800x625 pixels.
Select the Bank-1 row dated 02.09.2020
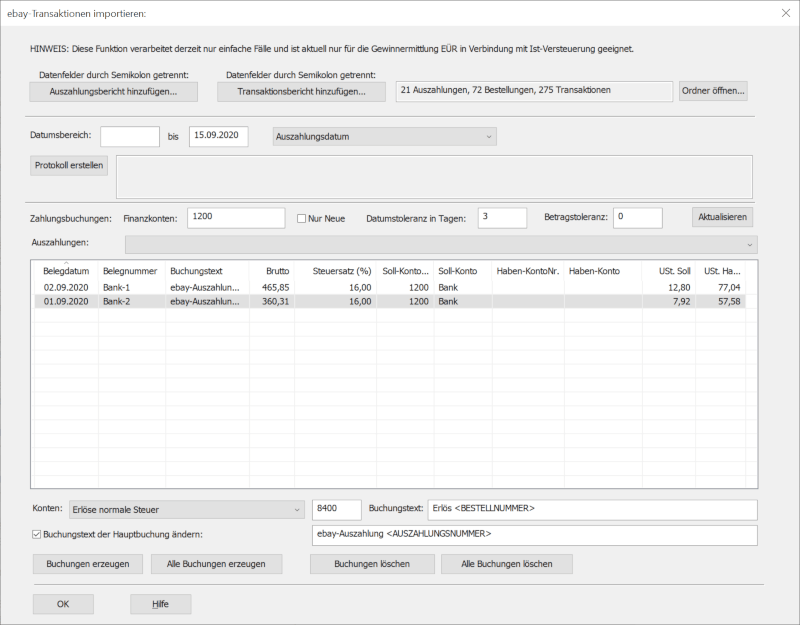[x=390, y=287]
